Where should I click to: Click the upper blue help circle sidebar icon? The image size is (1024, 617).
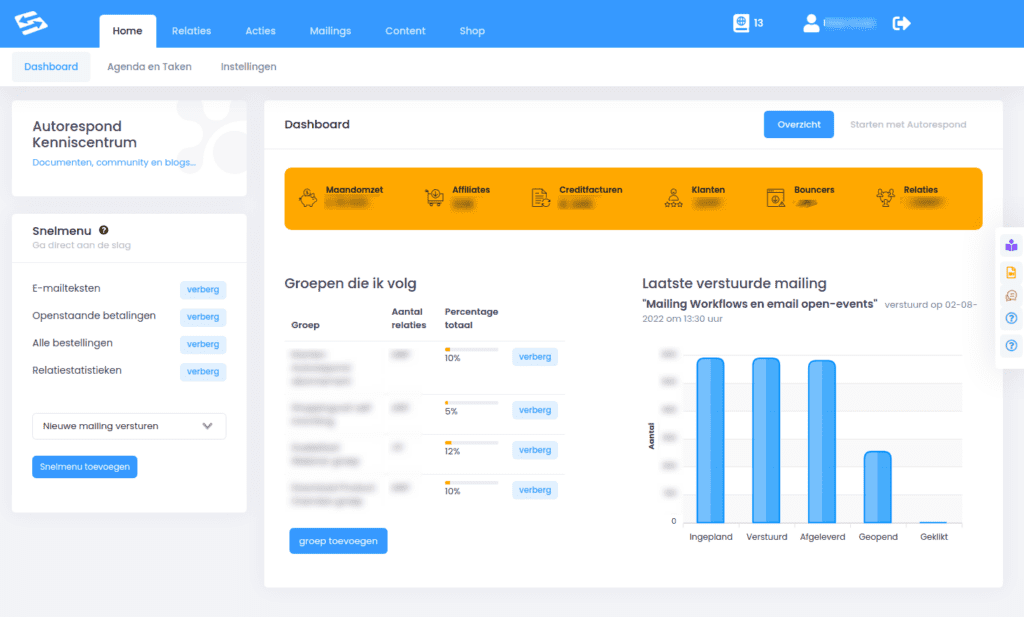[x=1011, y=319]
